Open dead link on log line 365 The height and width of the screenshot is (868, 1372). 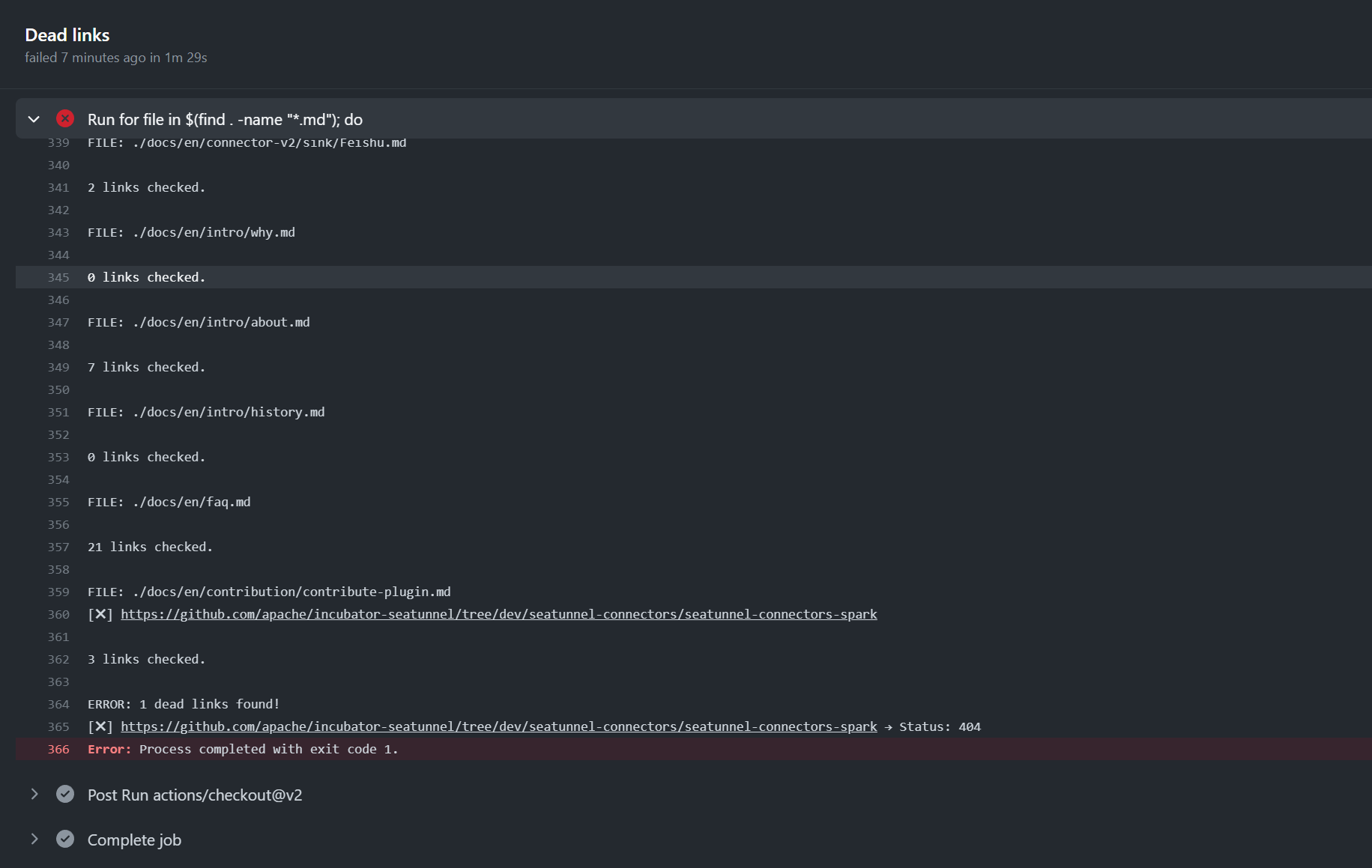[498, 726]
